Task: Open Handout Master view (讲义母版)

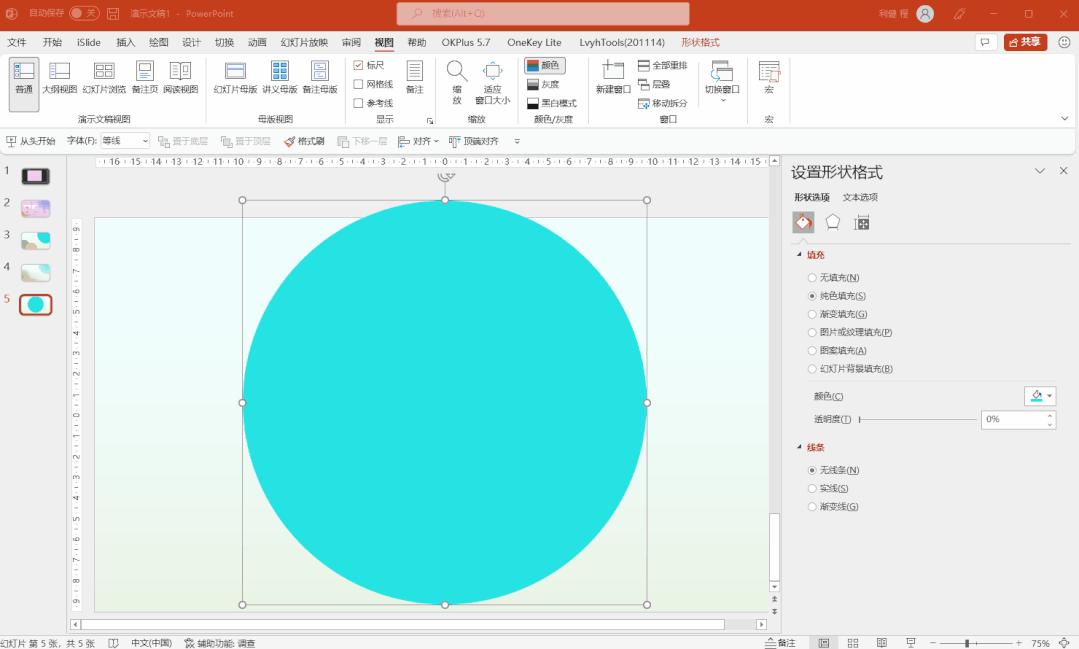Action: point(279,80)
